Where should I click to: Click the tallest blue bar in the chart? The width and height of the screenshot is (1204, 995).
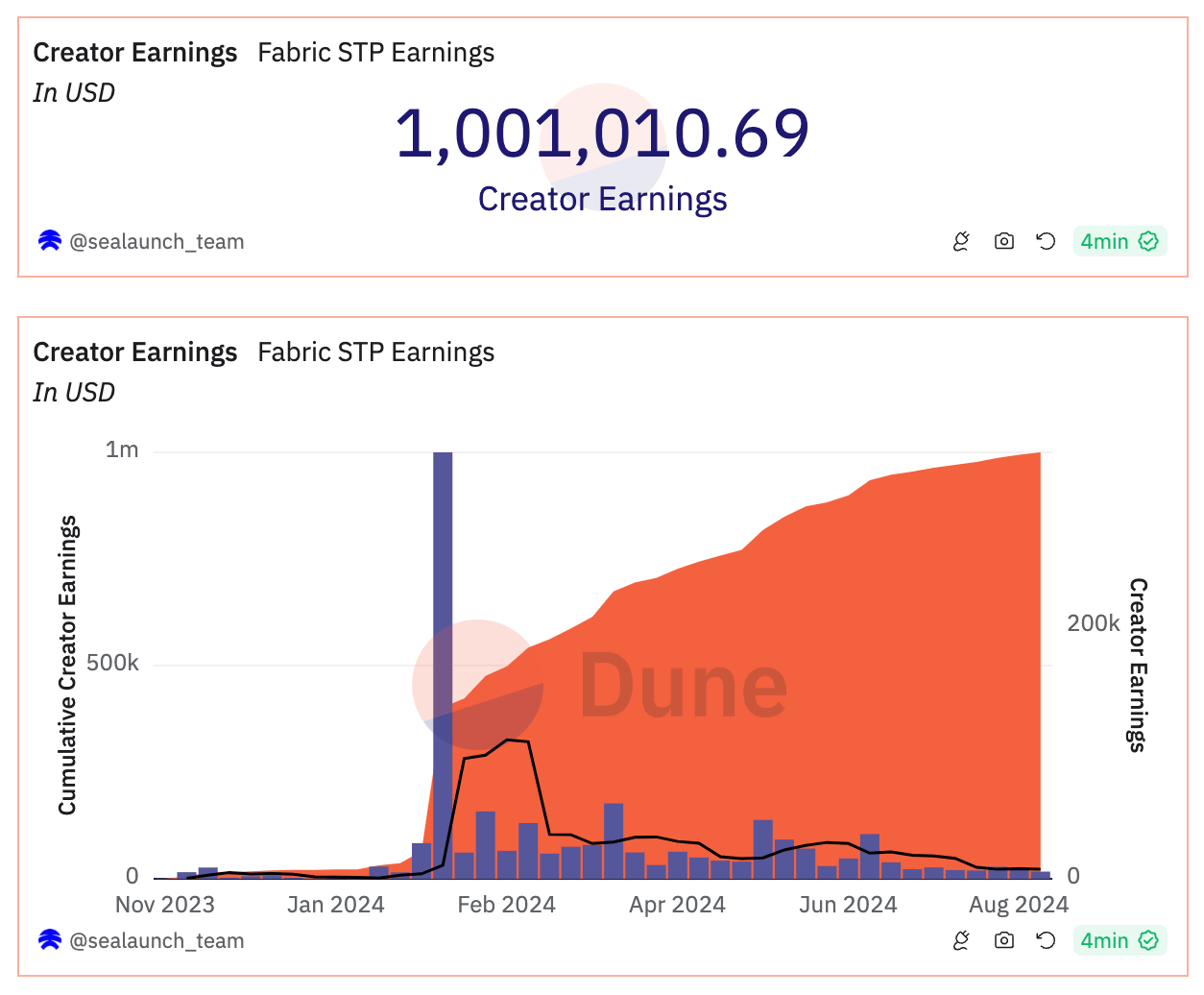[443, 663]
